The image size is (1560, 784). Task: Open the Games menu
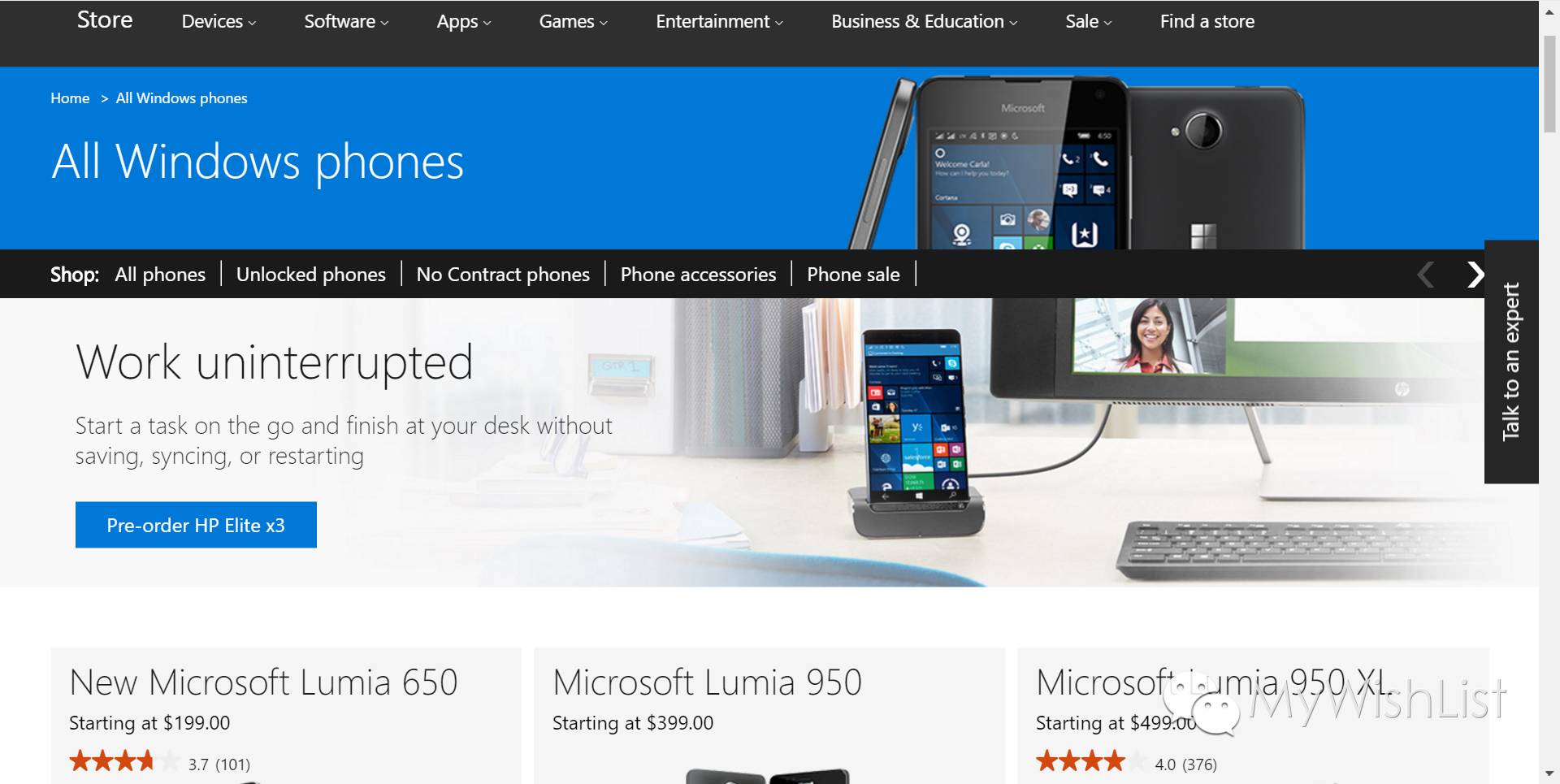tap(573, 22)
